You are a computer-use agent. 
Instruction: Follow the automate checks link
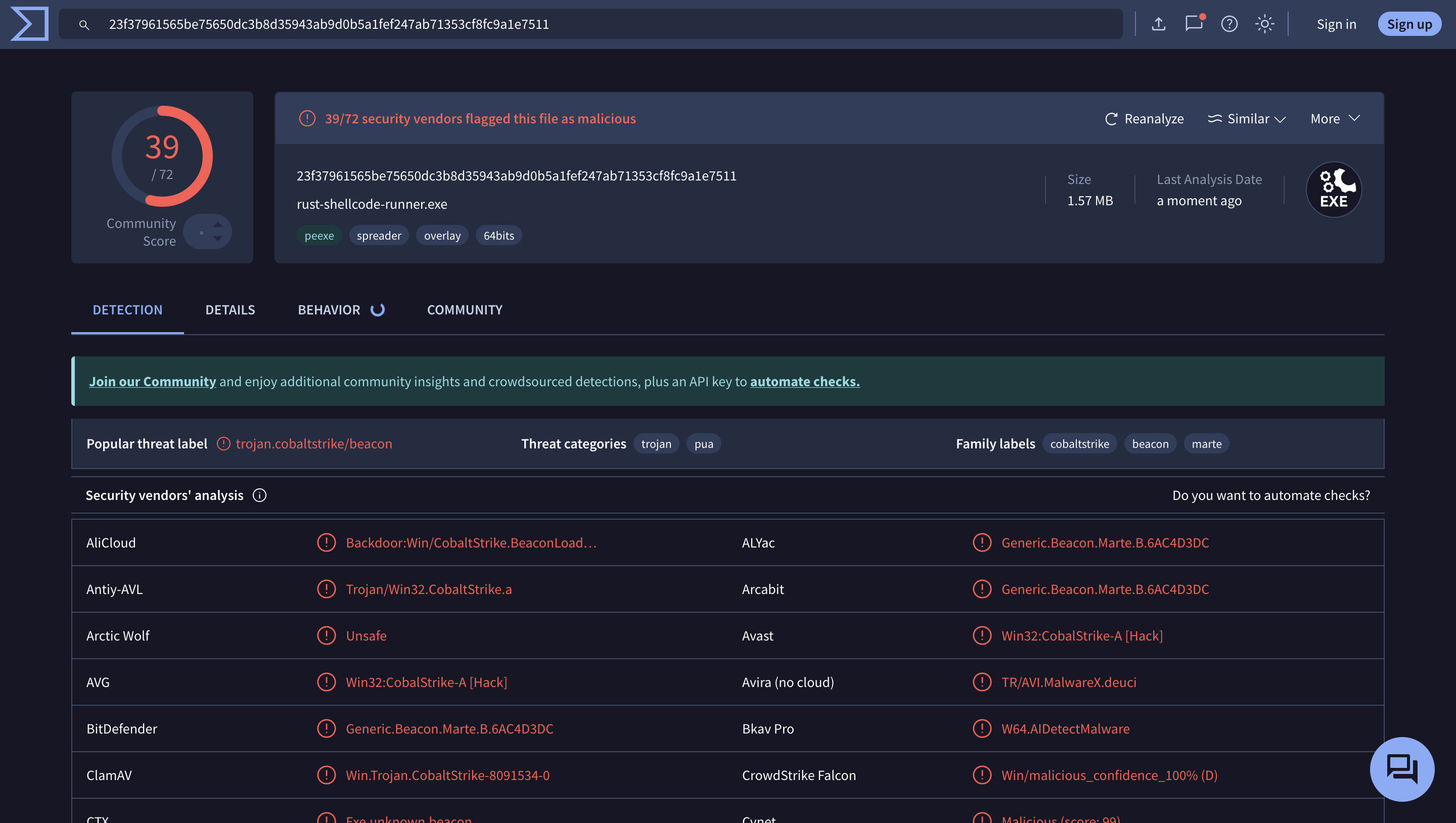pyautogui.click(x=805, y=382)
